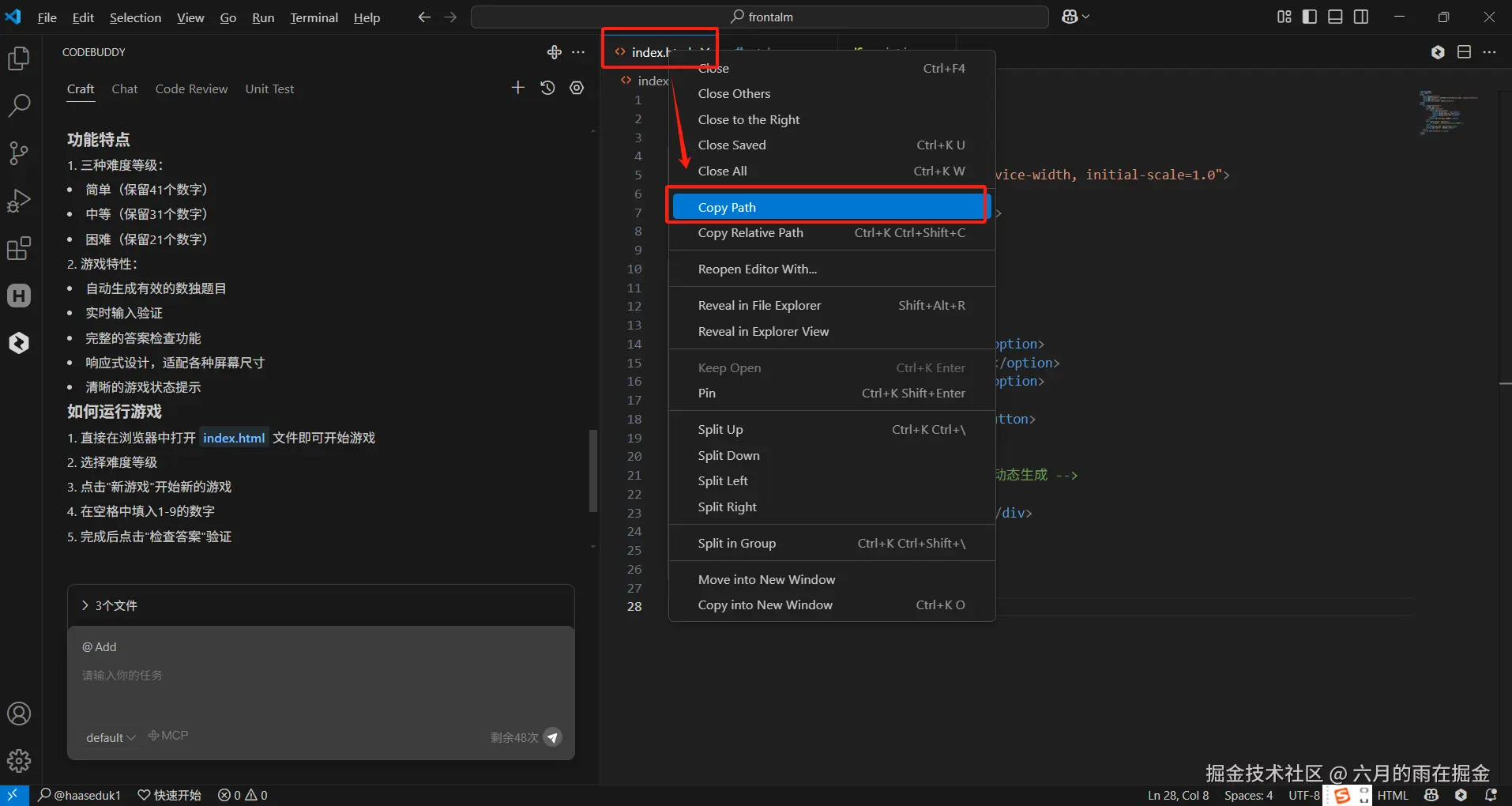Toggle bottom panel visibility
Image resolution: width=1512 pixels, height=806 pixels.
(x=1335, y=17)
